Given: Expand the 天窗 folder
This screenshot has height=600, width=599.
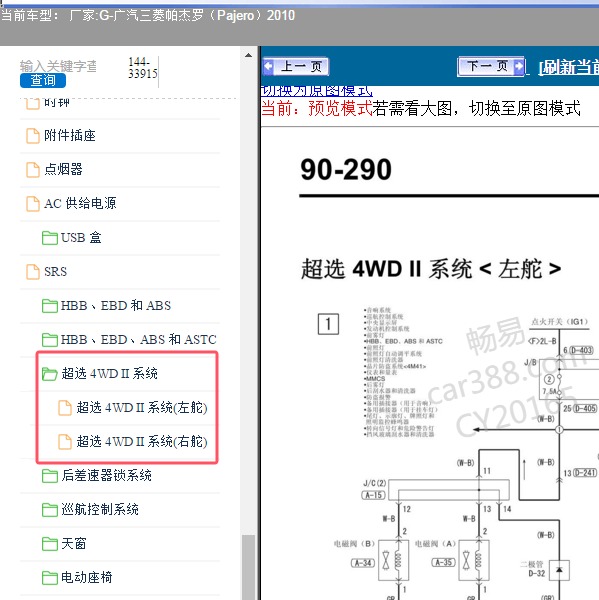Looking at the screenshot, I should tap(74, 543).
